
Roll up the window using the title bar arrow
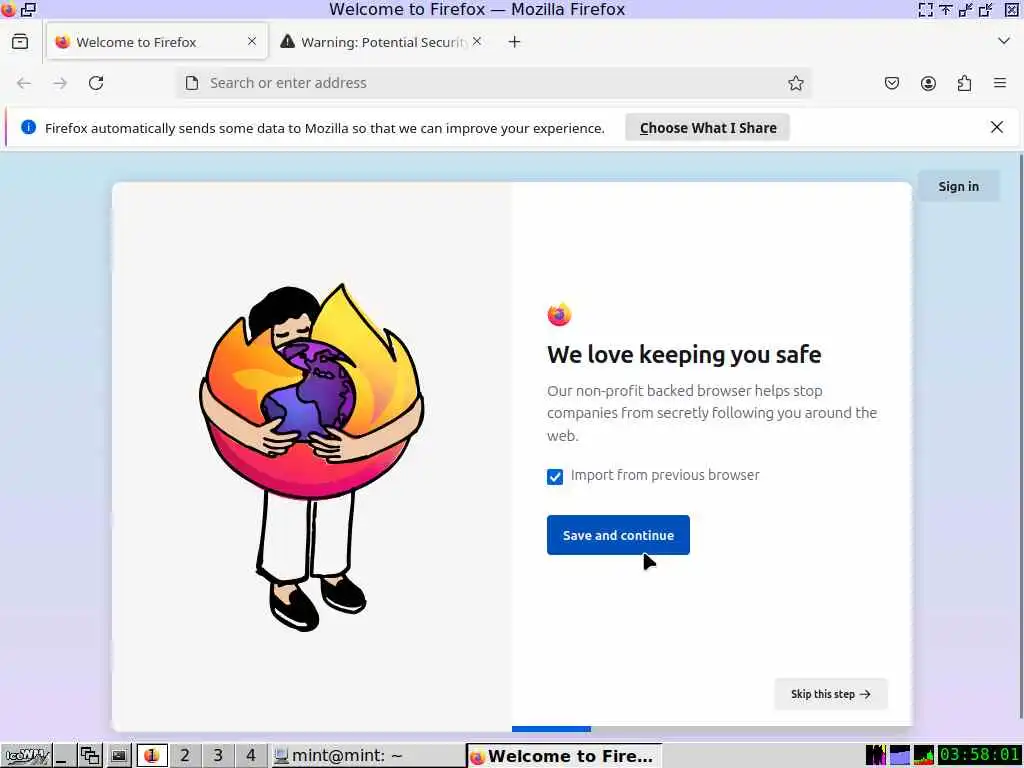point(946,9)
